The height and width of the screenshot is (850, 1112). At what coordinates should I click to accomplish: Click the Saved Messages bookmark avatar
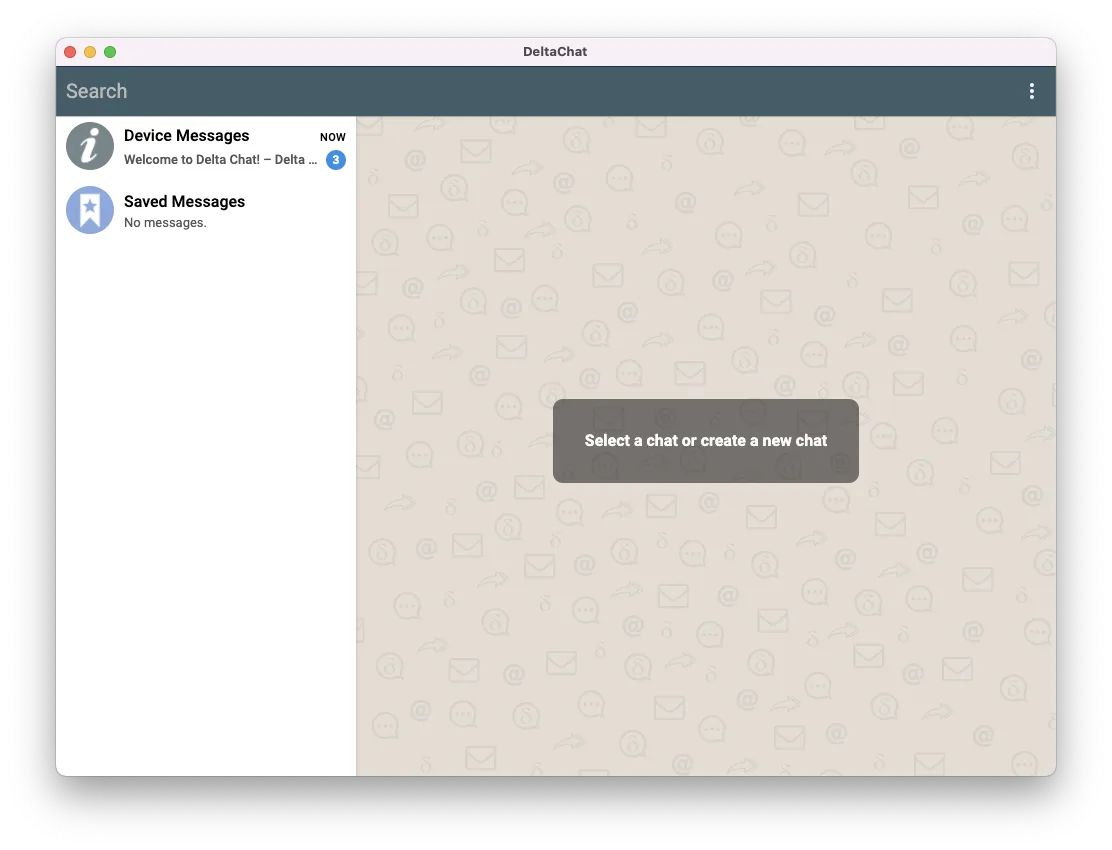[x=90, y=210]
